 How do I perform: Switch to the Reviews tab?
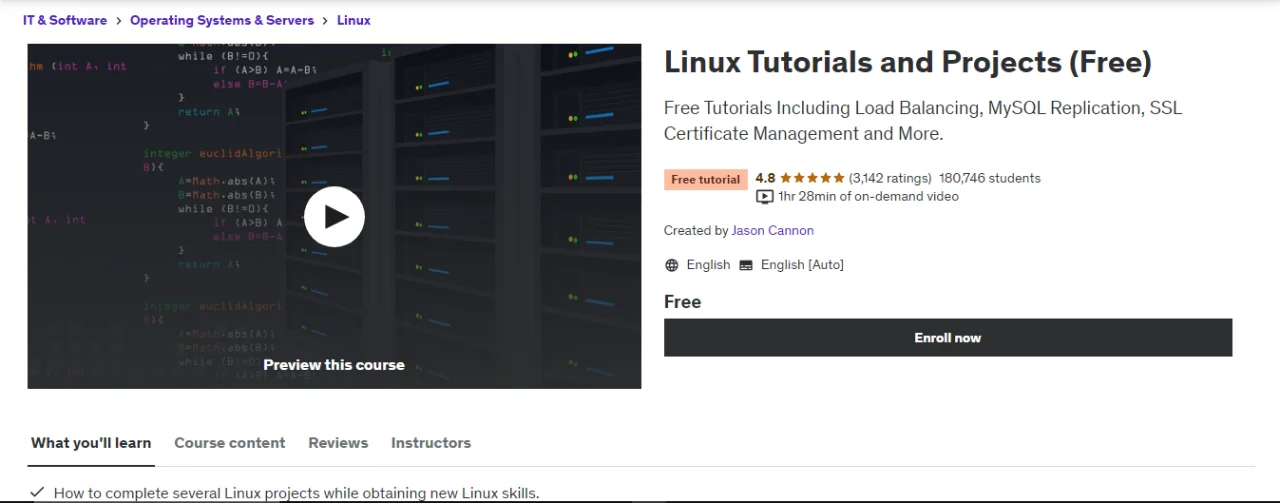[x=338, y=443]
